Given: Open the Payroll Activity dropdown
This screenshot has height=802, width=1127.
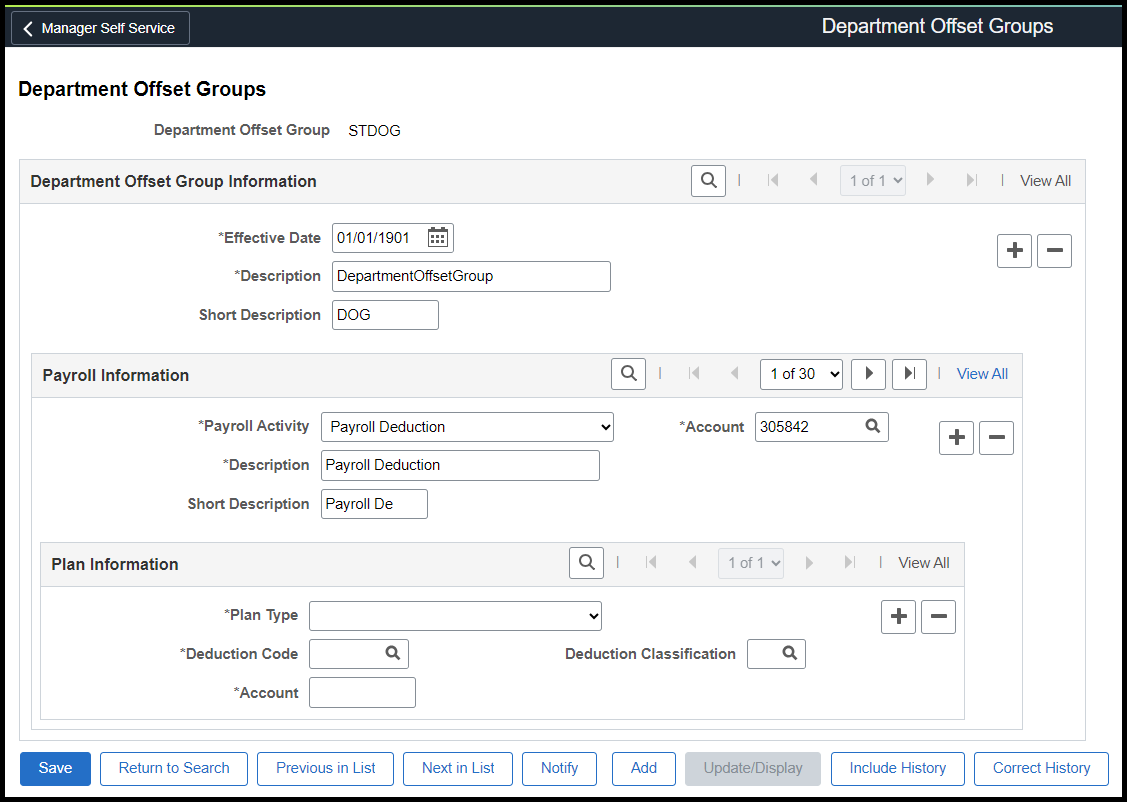Looking at the screenshot, I should (467, 427).
